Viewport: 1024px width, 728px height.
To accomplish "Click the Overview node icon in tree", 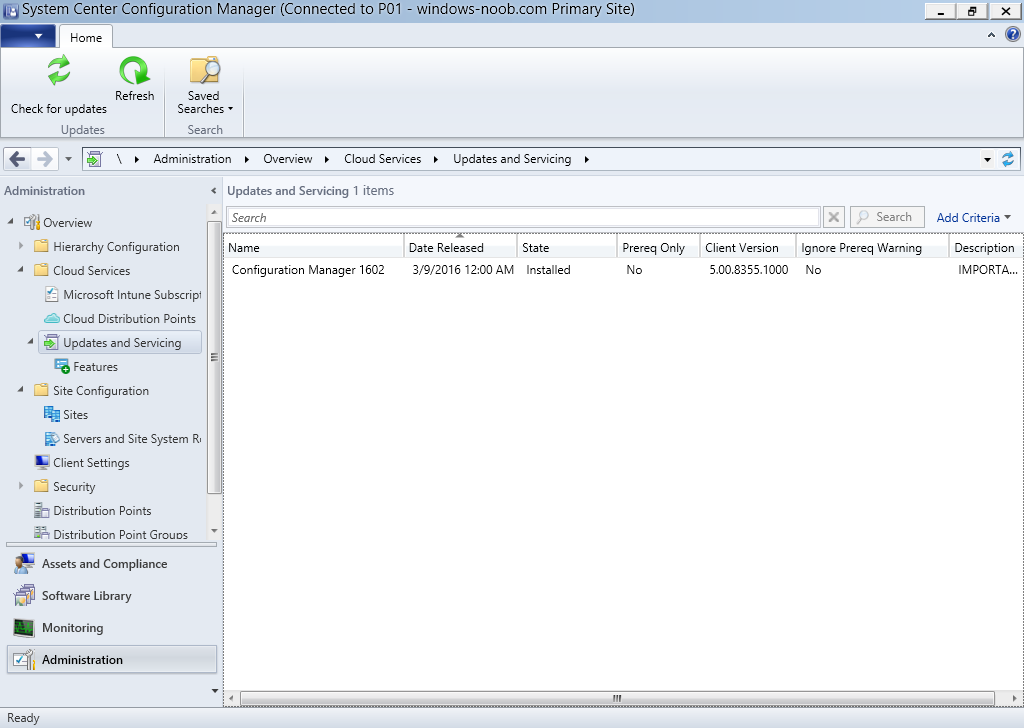I will tap(32, 223).
